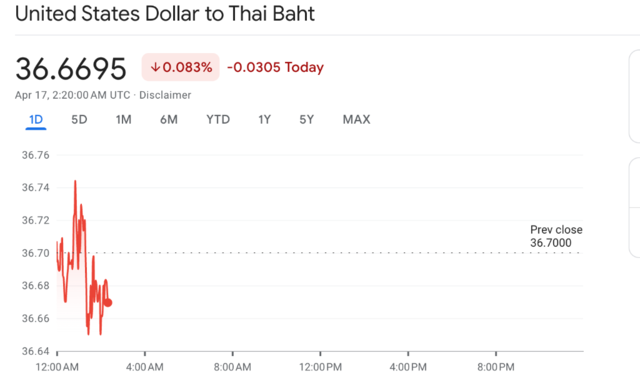Open the Disclaimer link
Viewport: 640px width, 386px height.
(x=165, y=95)
